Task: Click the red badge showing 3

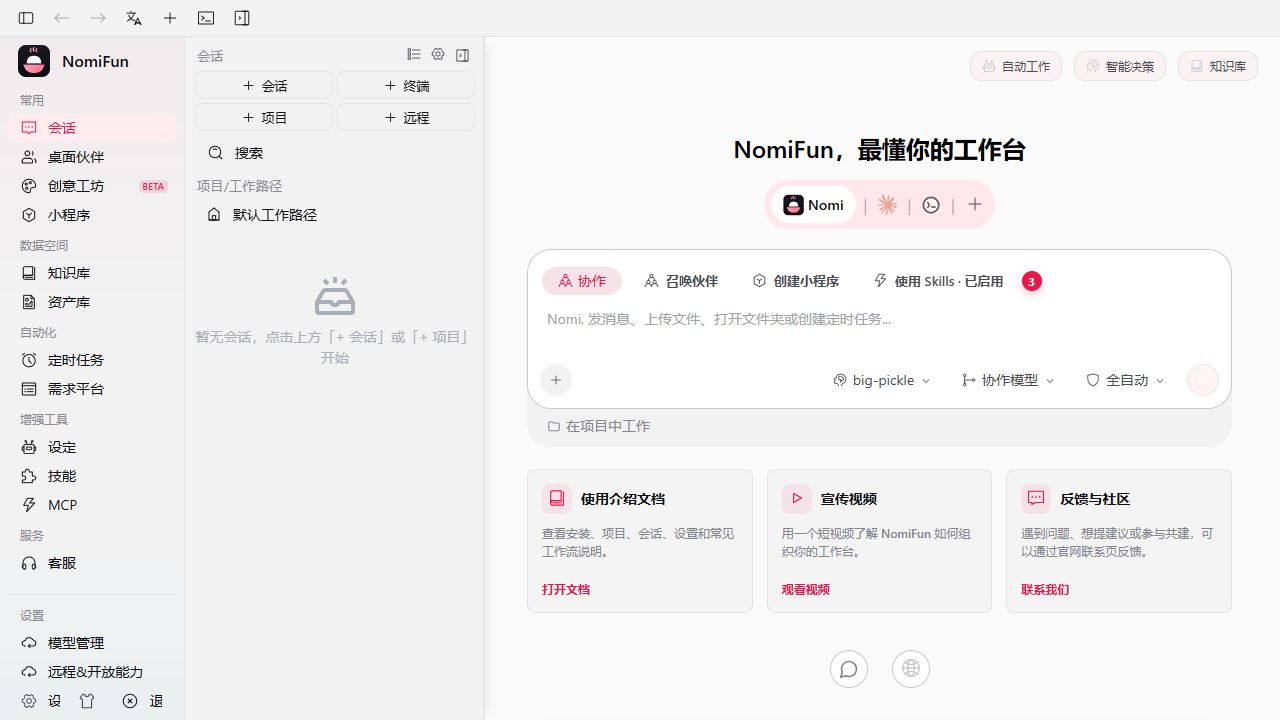Action: tap(1032, 281)
